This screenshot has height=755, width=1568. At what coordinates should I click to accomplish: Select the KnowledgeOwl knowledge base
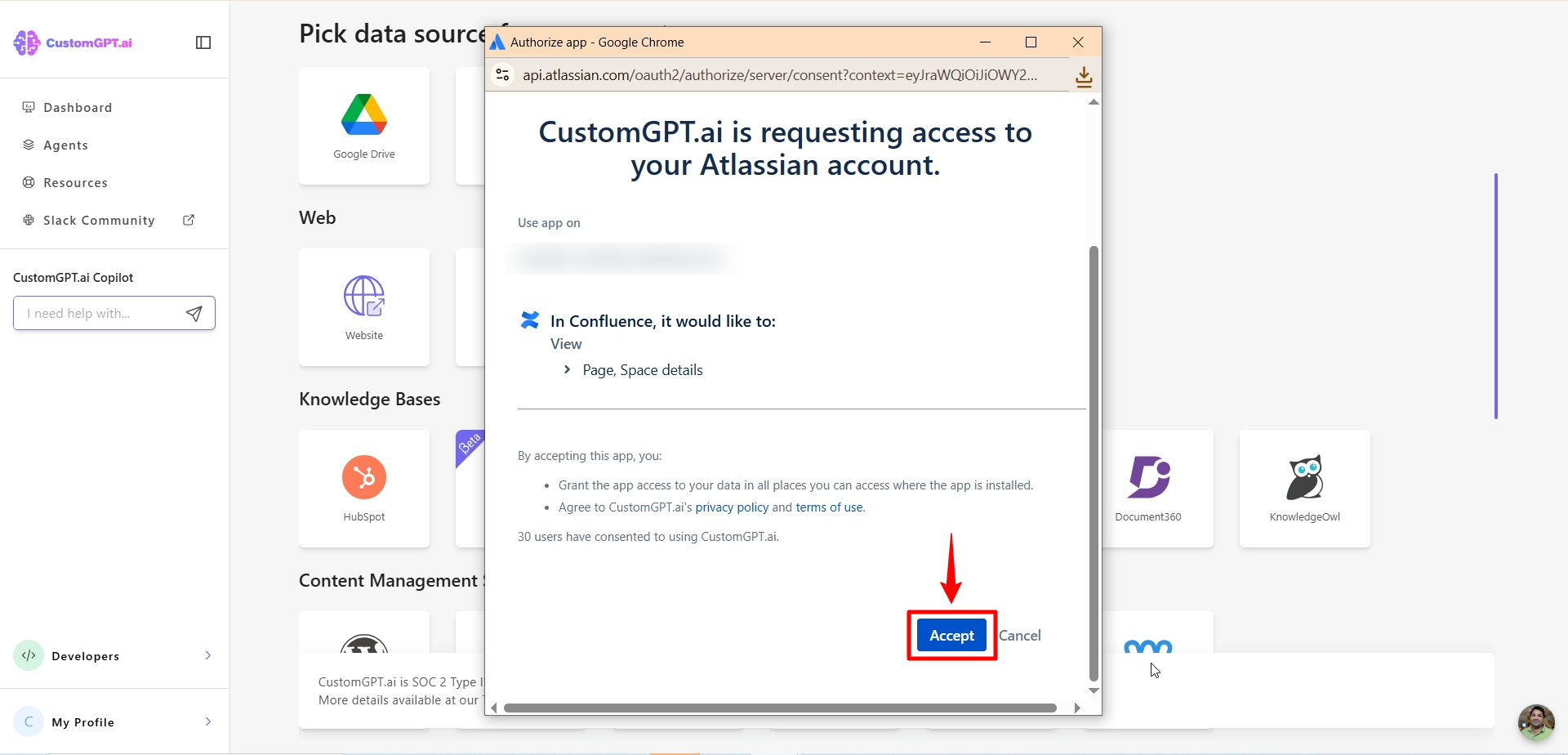point(1305,489)
